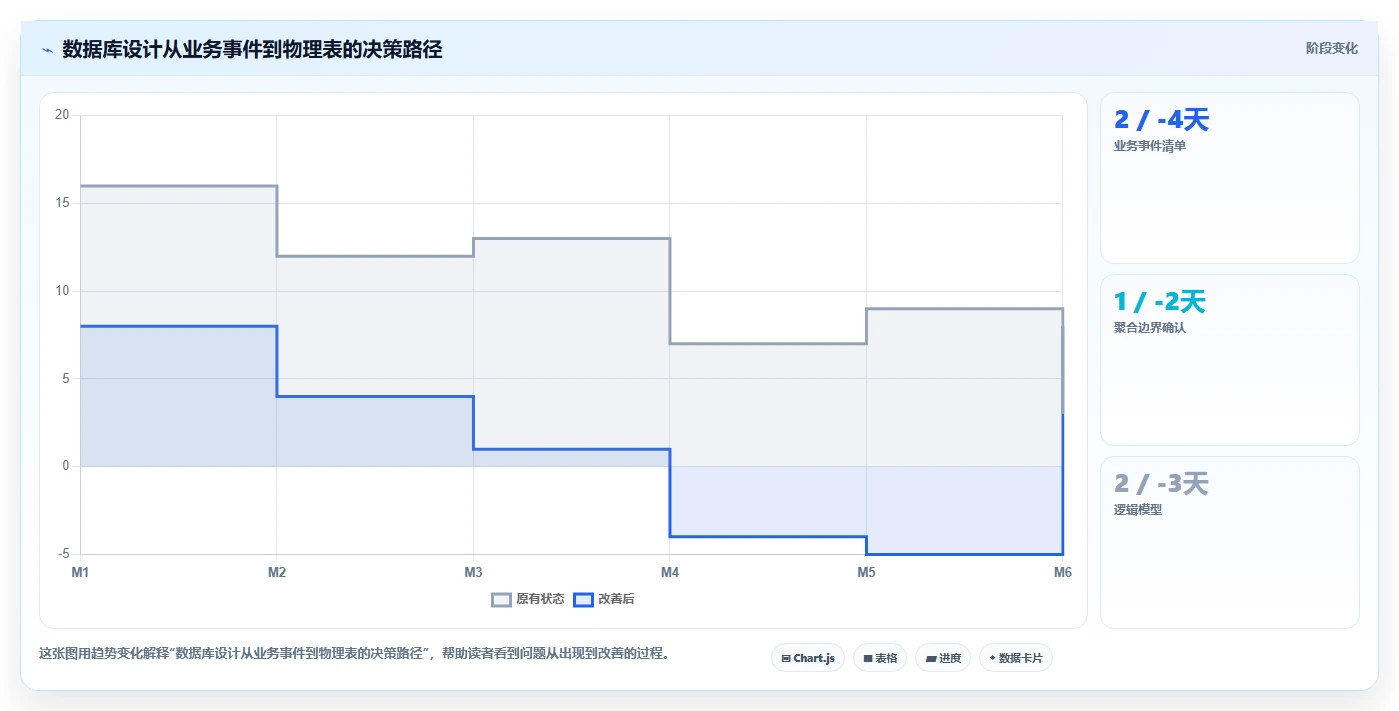Click the M3 axis label
This screenshot has width=1399, height=711.
pos(473,572)
